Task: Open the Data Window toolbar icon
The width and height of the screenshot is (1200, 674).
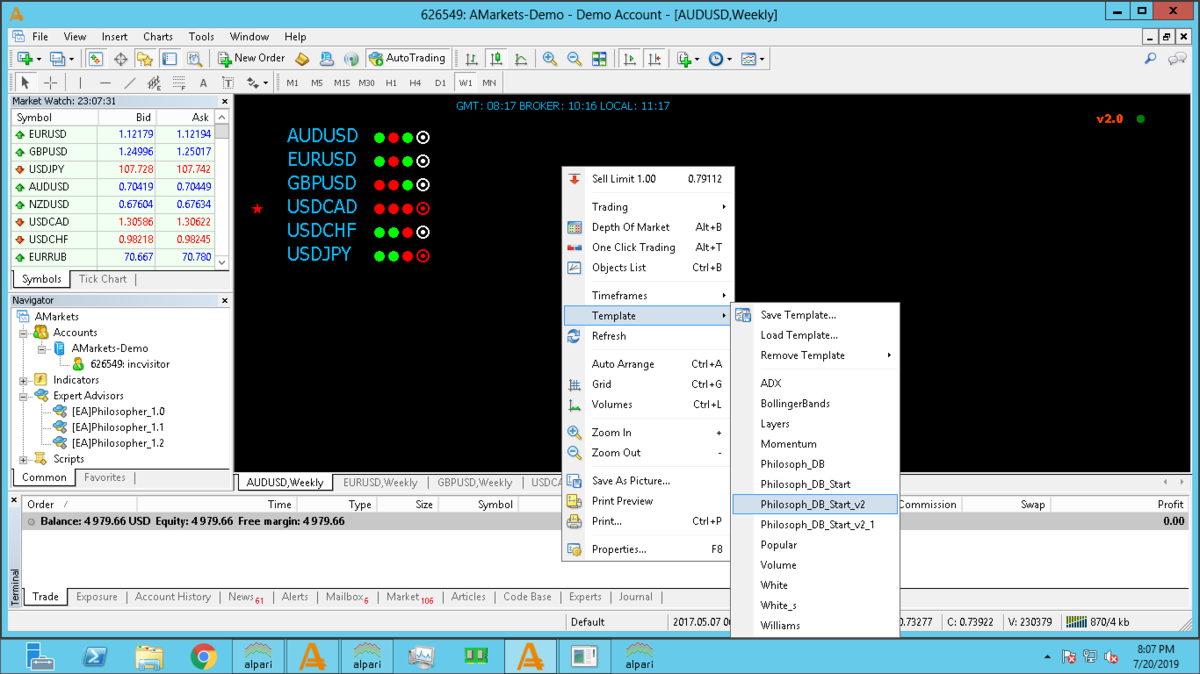Action: coord(121,59)
